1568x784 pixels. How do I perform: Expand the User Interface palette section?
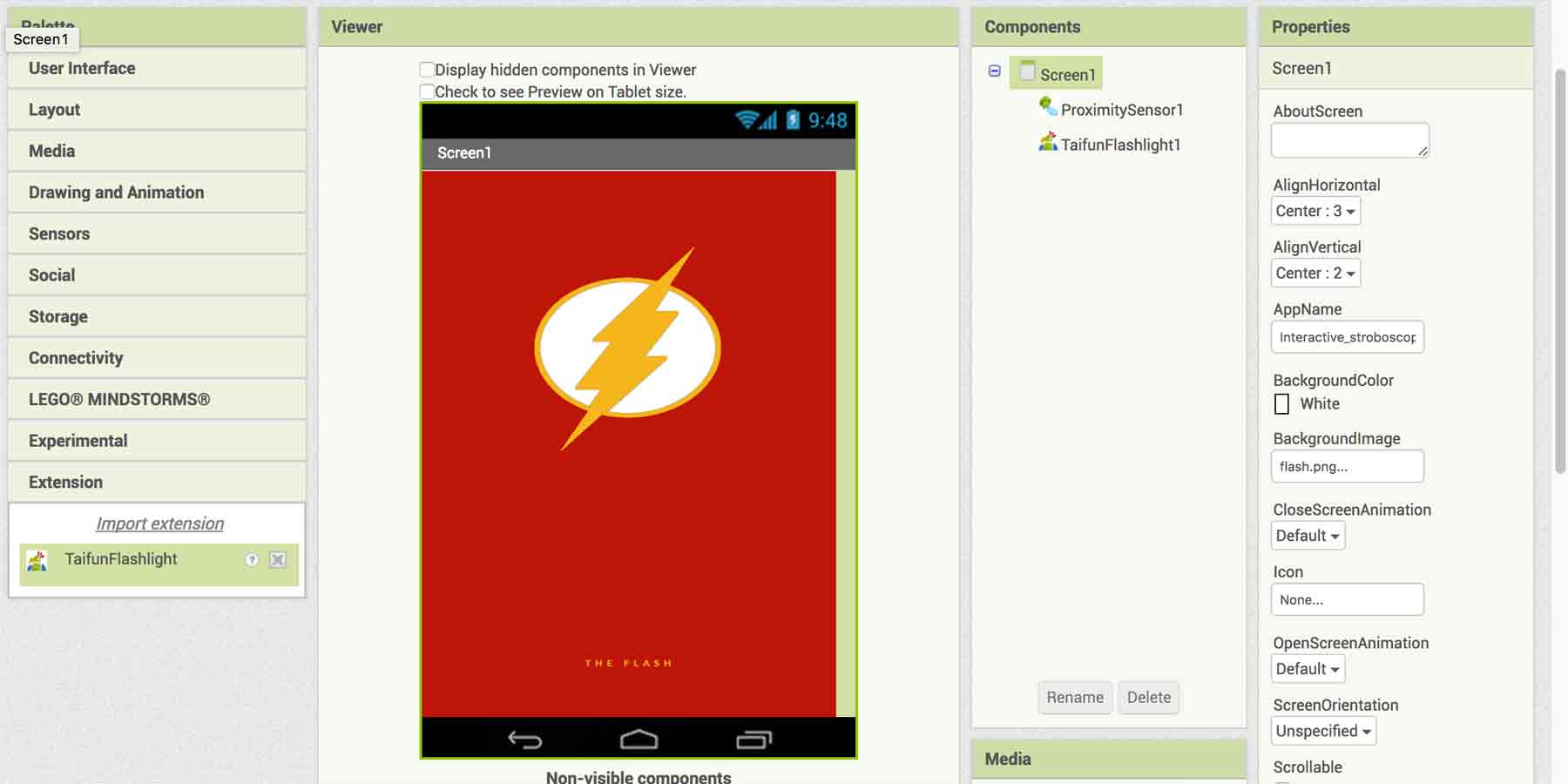[x=157, y=68]
